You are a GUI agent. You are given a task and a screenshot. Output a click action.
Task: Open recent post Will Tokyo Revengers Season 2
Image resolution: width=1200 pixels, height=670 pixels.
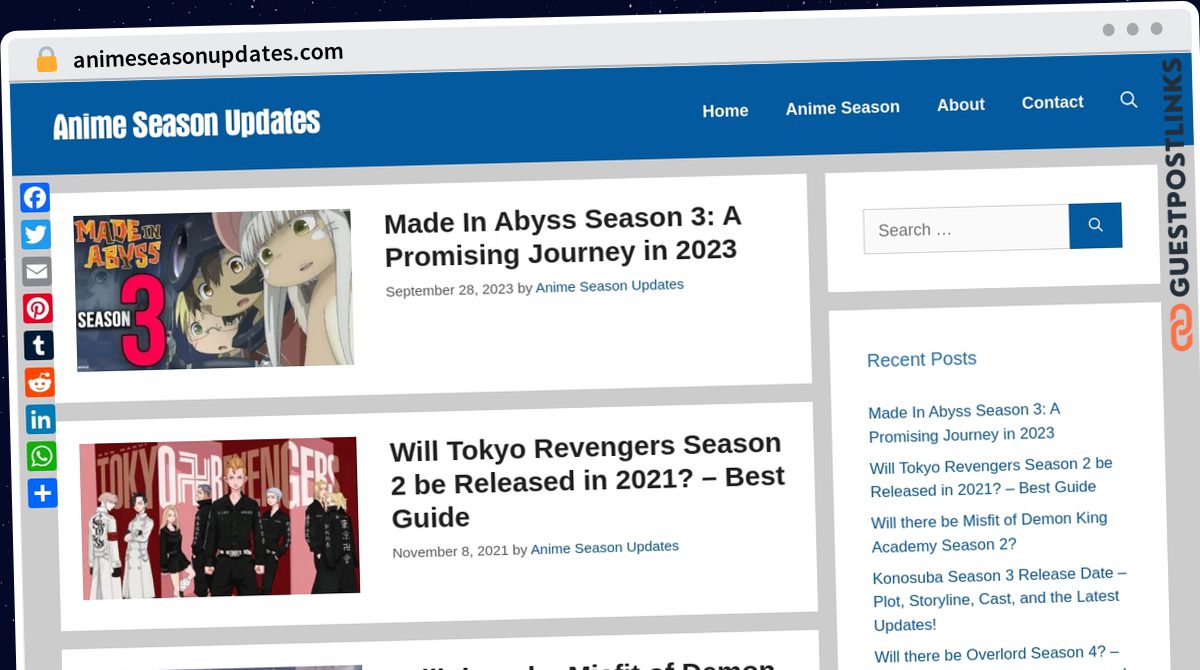pos(991,477)
